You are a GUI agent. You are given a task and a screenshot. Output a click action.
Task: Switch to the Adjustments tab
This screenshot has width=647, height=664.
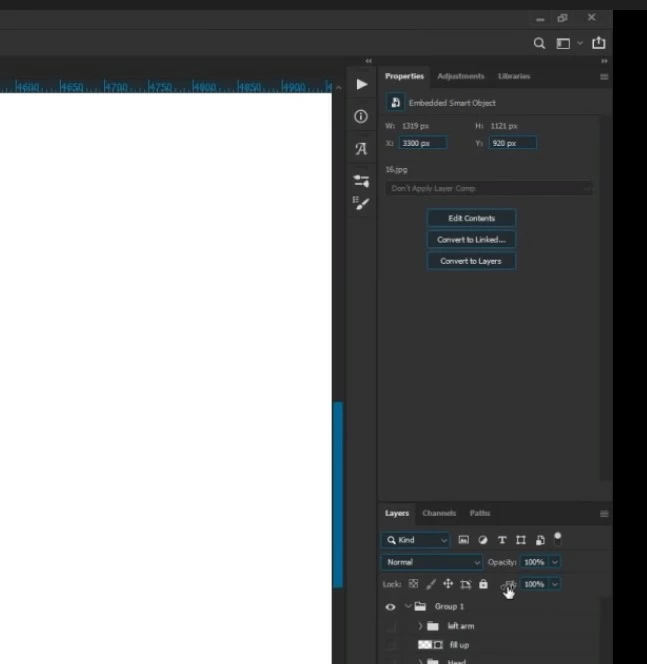coord(461,76)
